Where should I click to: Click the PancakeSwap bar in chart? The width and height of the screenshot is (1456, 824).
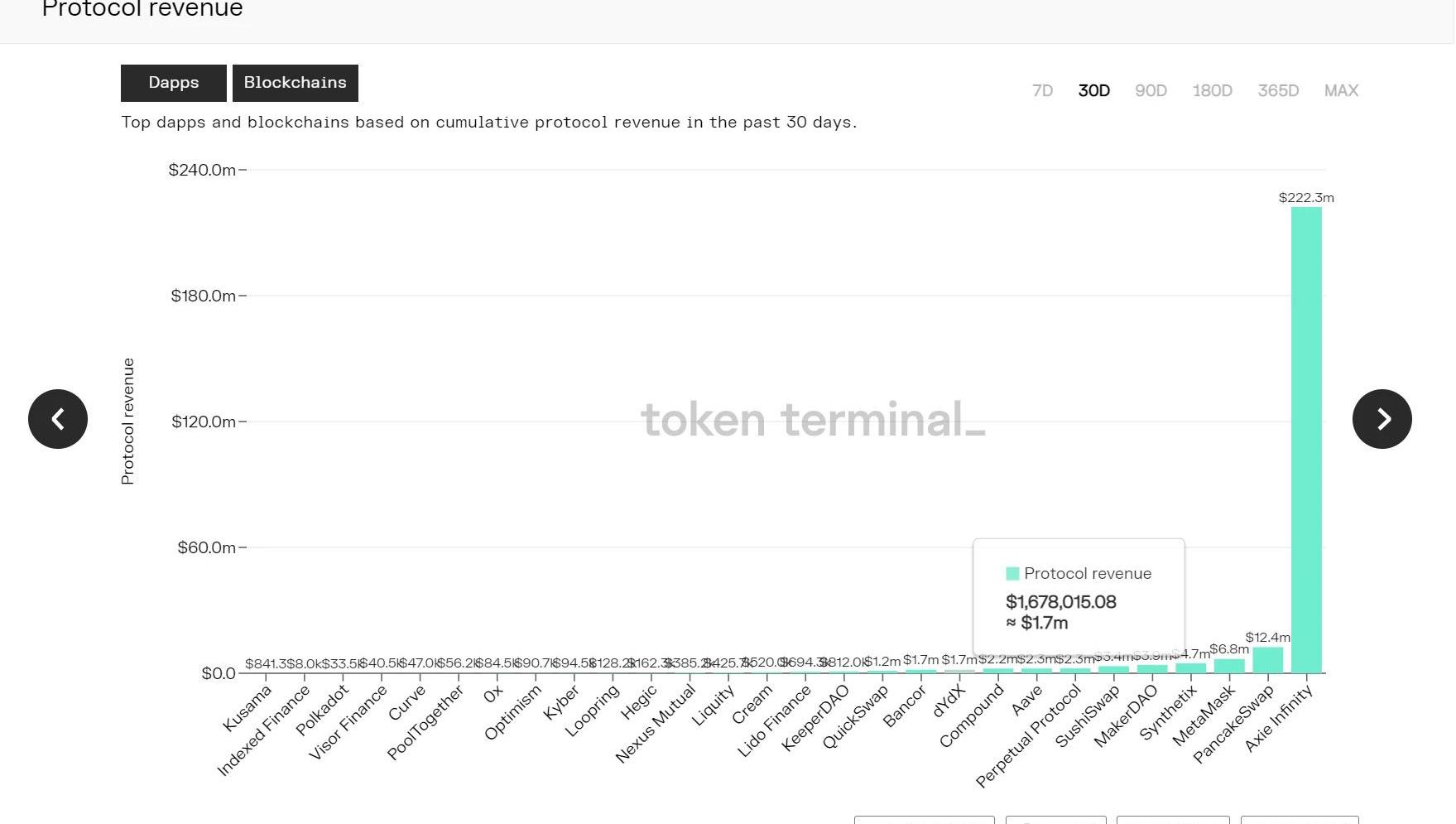(x=1267, y=660)
